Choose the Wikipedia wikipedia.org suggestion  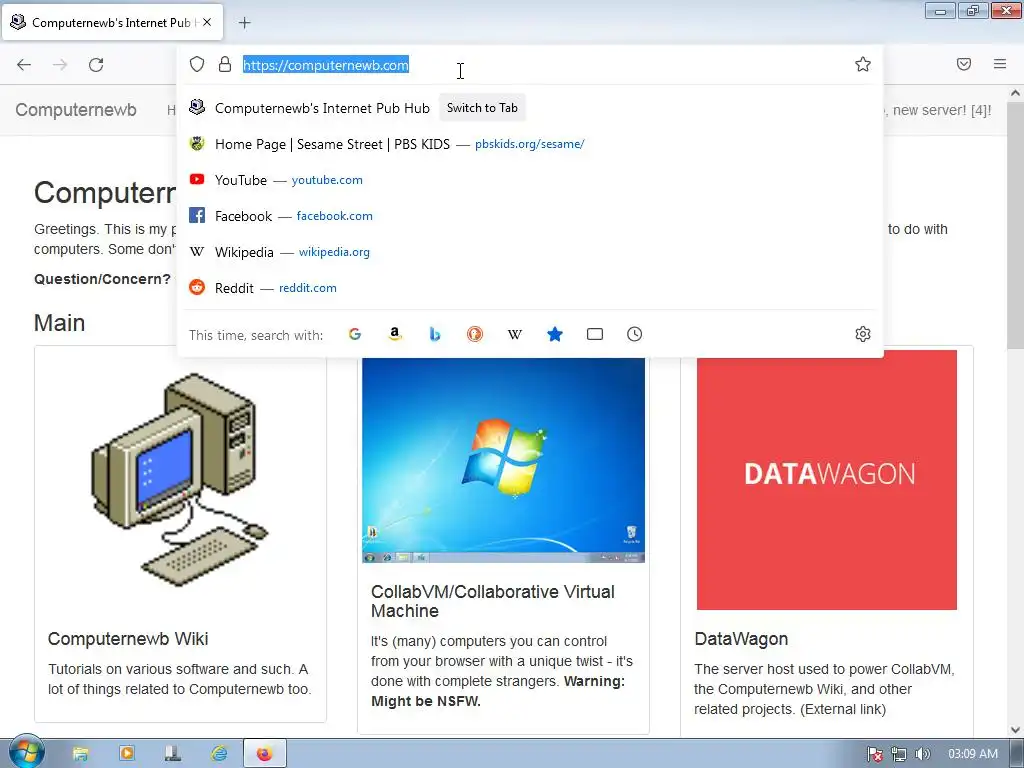tap(530, 251)
